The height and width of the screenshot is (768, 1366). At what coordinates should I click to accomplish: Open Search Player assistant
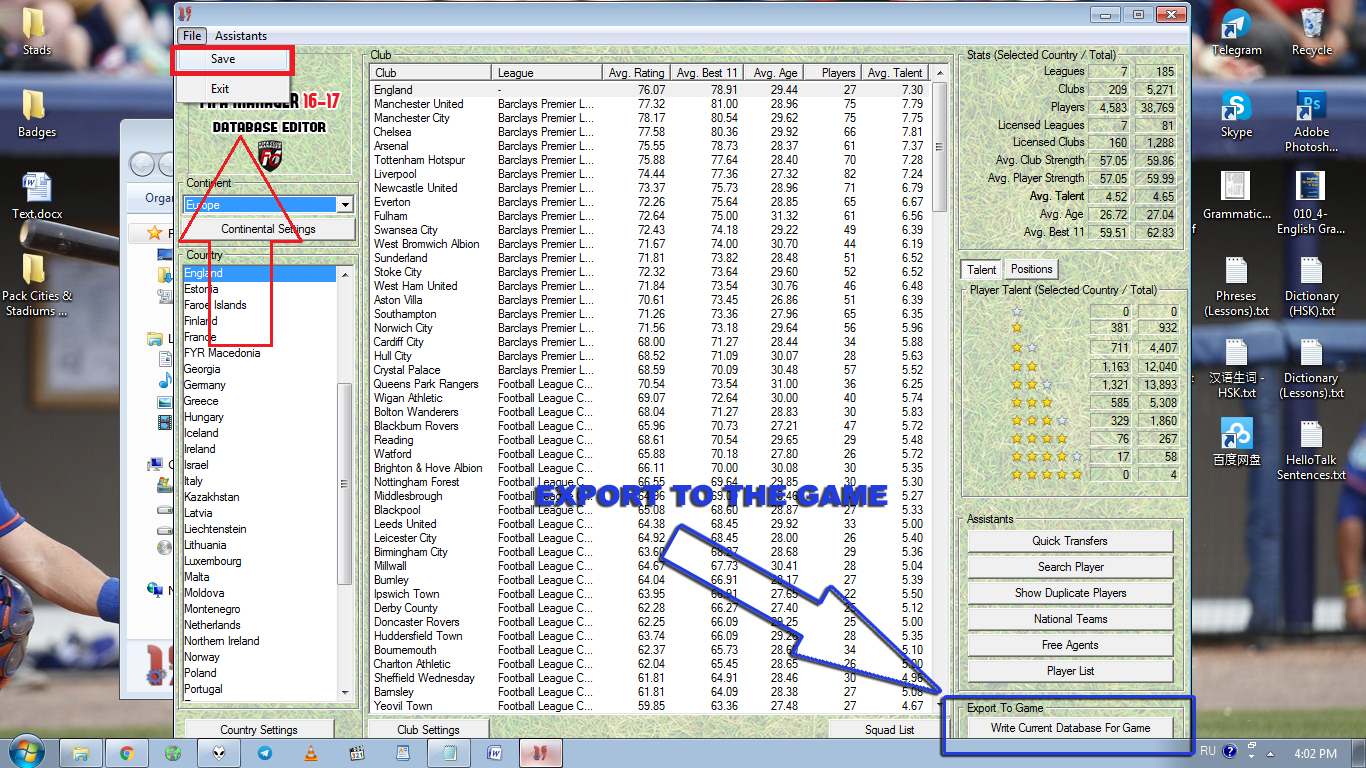click(x=1070, y=567)
